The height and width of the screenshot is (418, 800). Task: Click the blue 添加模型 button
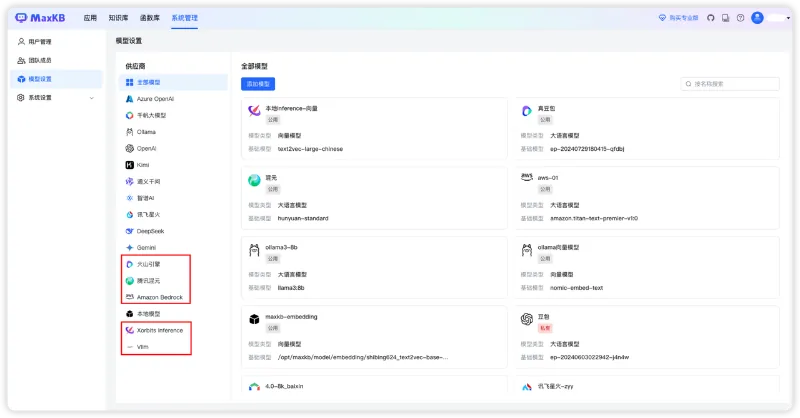(258, 84)
